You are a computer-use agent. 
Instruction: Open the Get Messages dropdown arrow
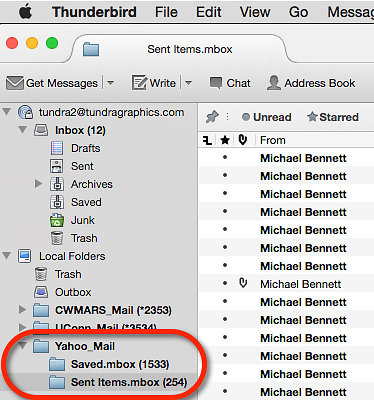110,83
